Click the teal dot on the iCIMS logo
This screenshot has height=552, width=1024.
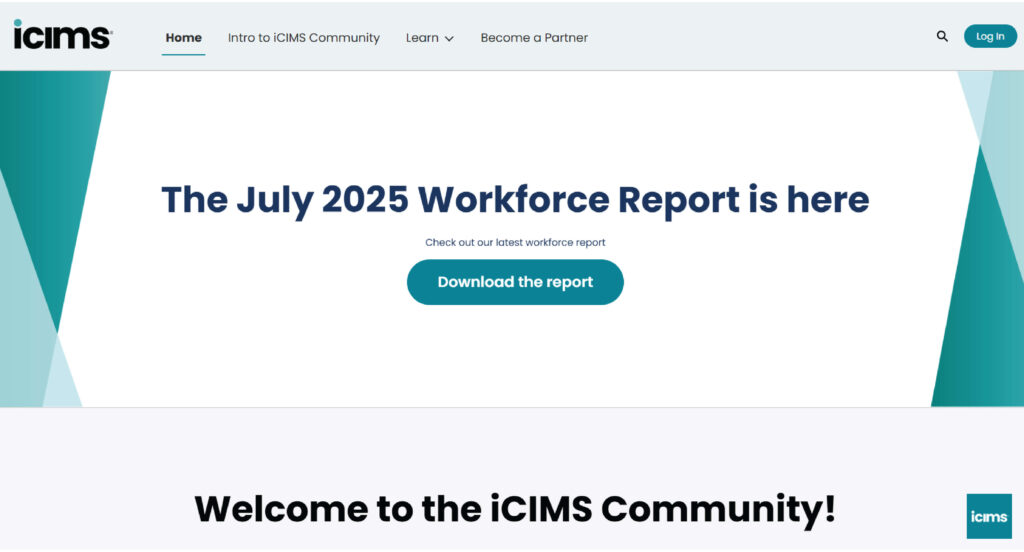tap(18, 23)
